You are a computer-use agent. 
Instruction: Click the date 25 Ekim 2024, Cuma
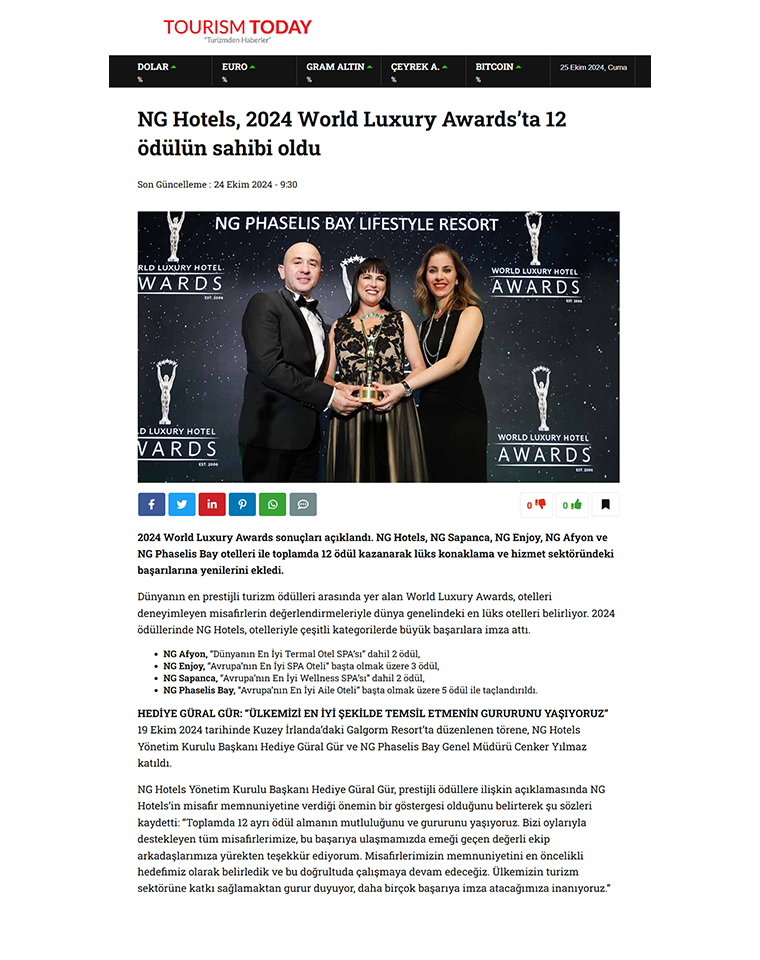click(594, 67)
